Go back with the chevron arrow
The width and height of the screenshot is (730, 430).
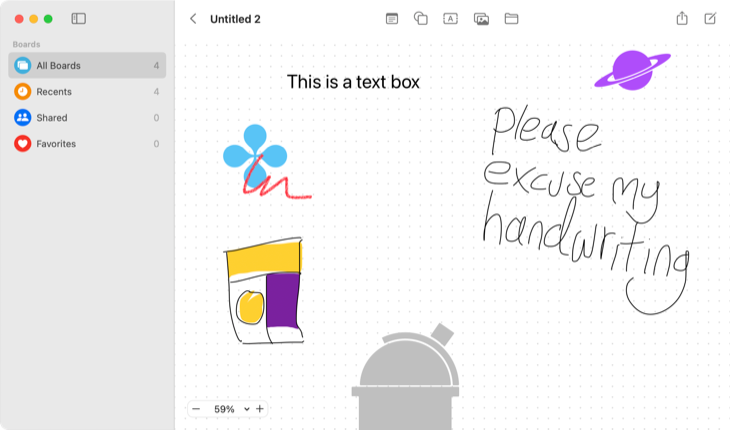(193, 19)
